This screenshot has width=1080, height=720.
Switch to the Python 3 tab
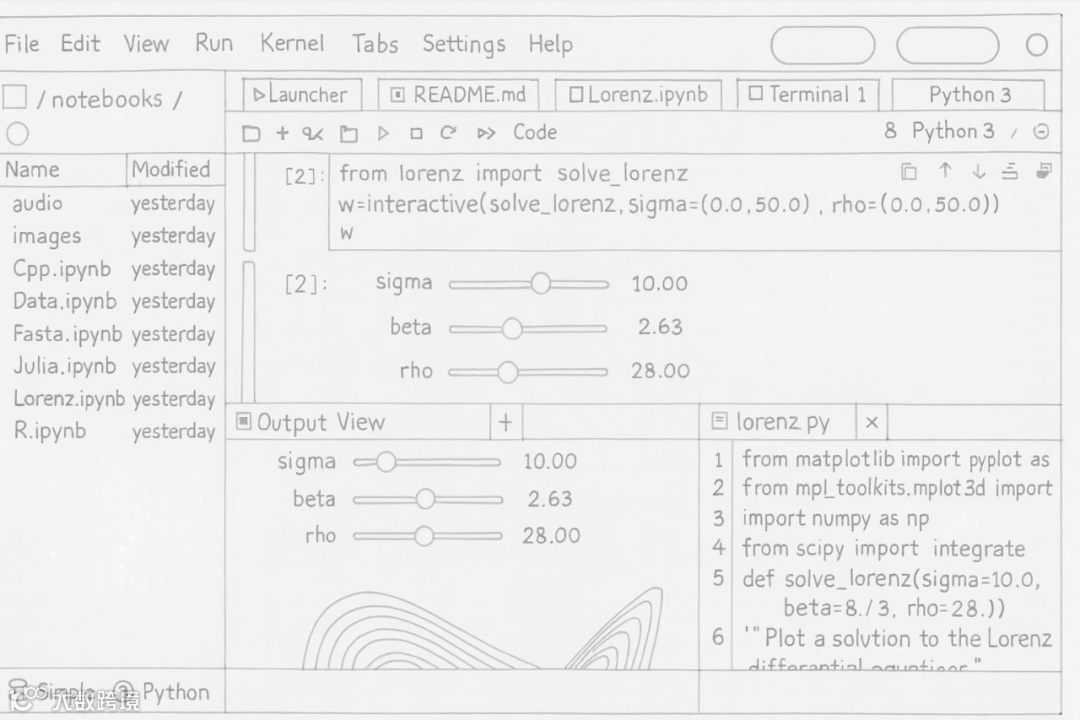point(968,94)
